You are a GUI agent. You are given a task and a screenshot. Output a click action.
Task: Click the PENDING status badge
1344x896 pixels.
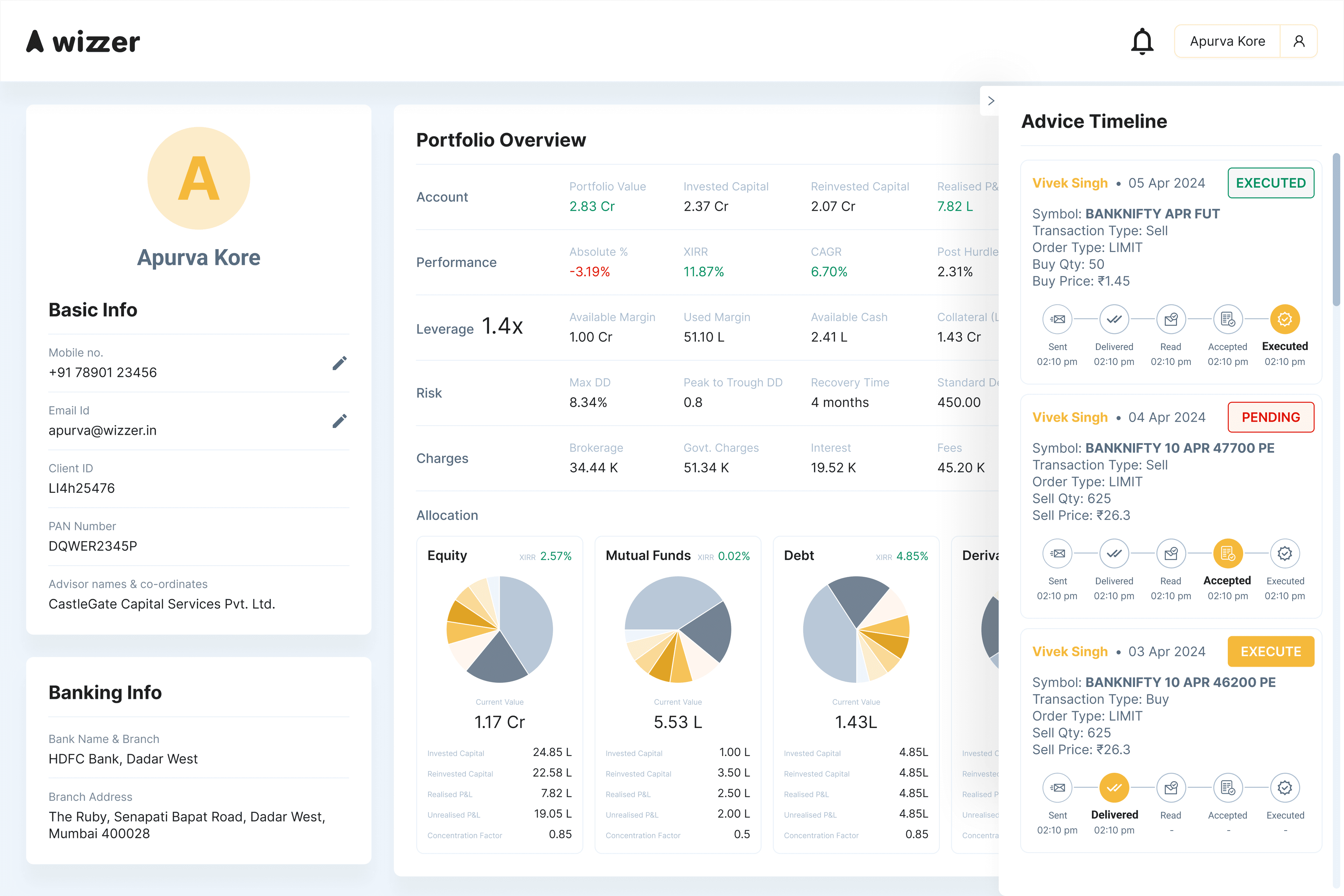coord(1270,417)
